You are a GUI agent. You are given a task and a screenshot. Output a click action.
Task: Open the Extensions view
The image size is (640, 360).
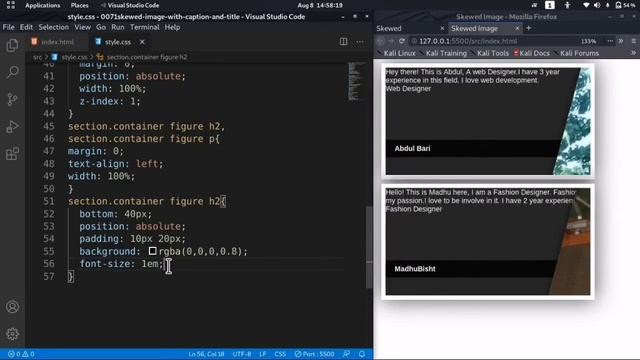pyautogui.click(x=12, y=154)
